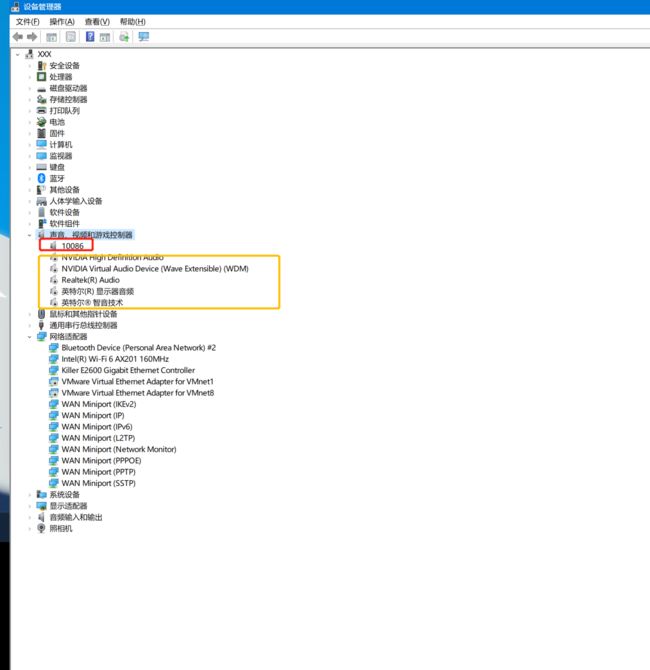Select Bluetooth Device (Personal Area Network) #2
This screenshot has width=650, height=670.
click(139, 348)
